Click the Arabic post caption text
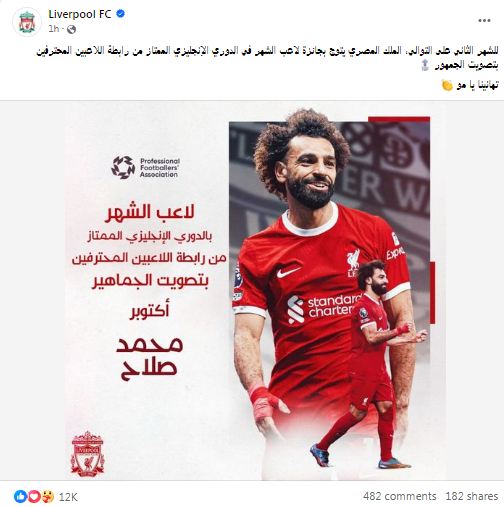The image size is (504, 507). (267, 58)
